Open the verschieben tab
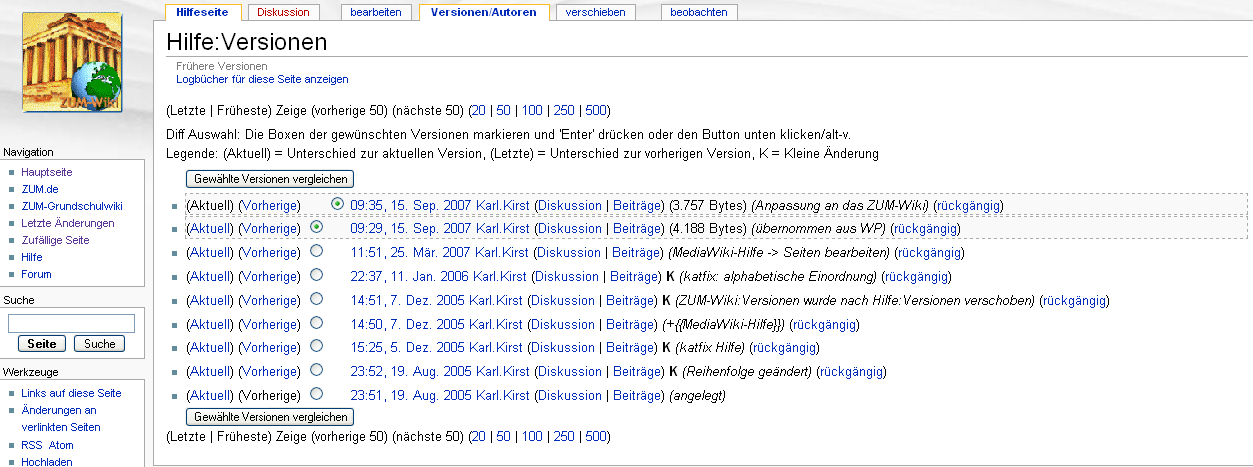Viewport: 1253px width, 467px height. [x=595, y=13]
